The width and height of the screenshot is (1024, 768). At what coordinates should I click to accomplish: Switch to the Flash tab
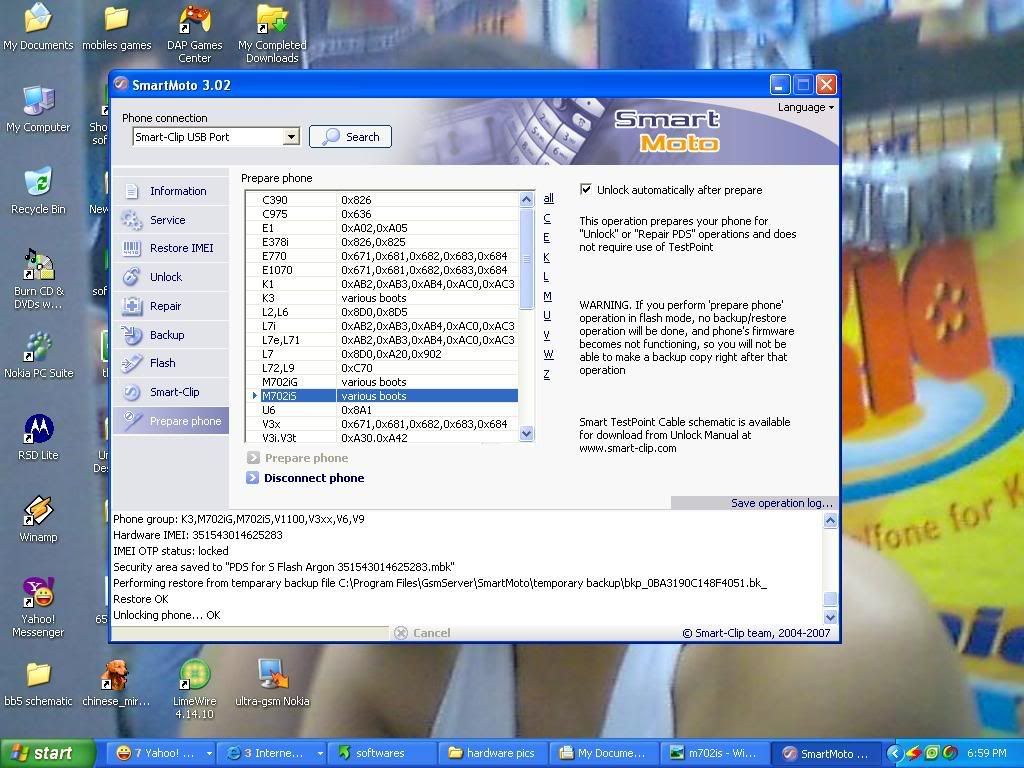tap(171, 363)
